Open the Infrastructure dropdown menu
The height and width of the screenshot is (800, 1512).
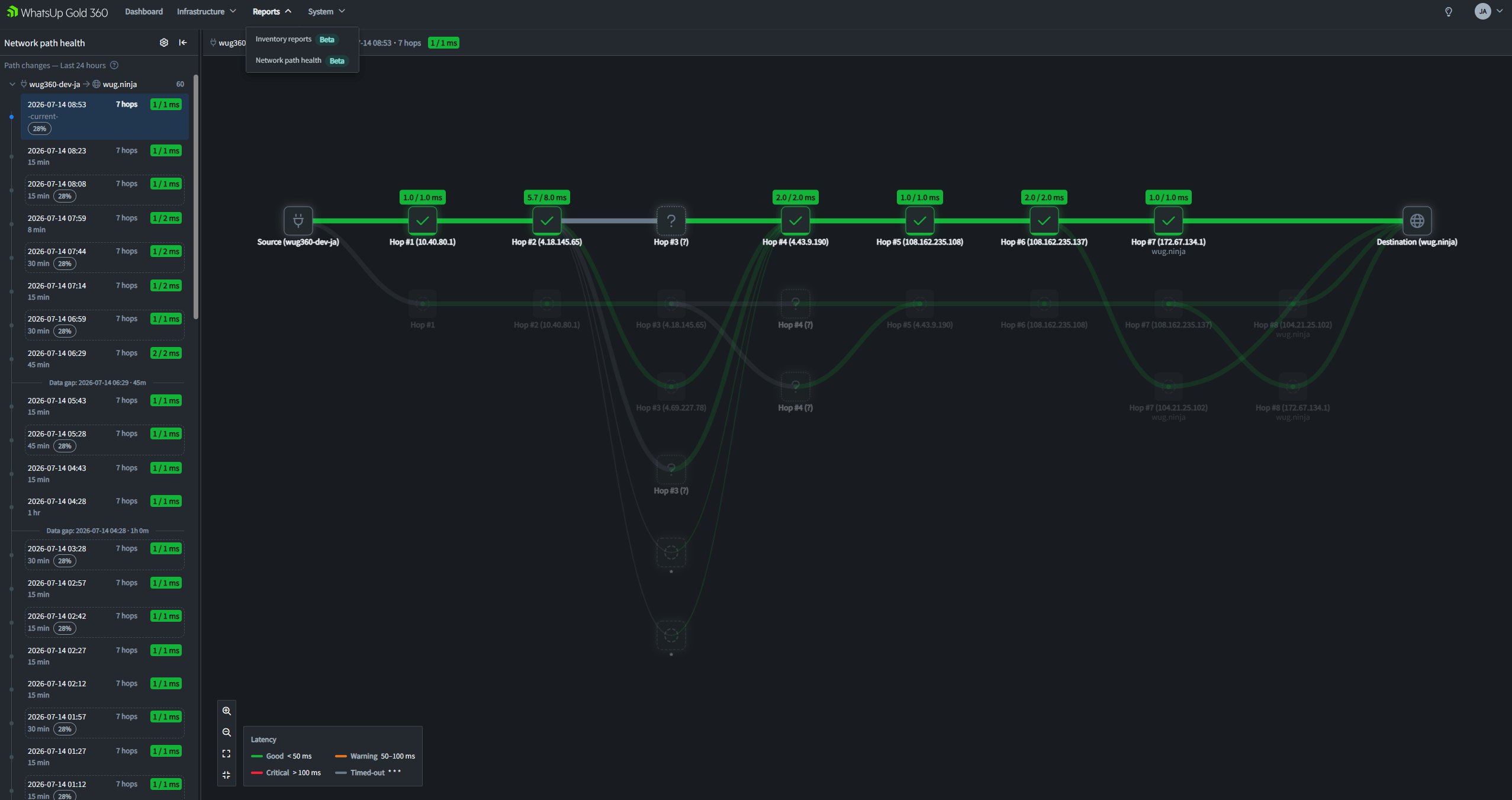click(206, 11)
